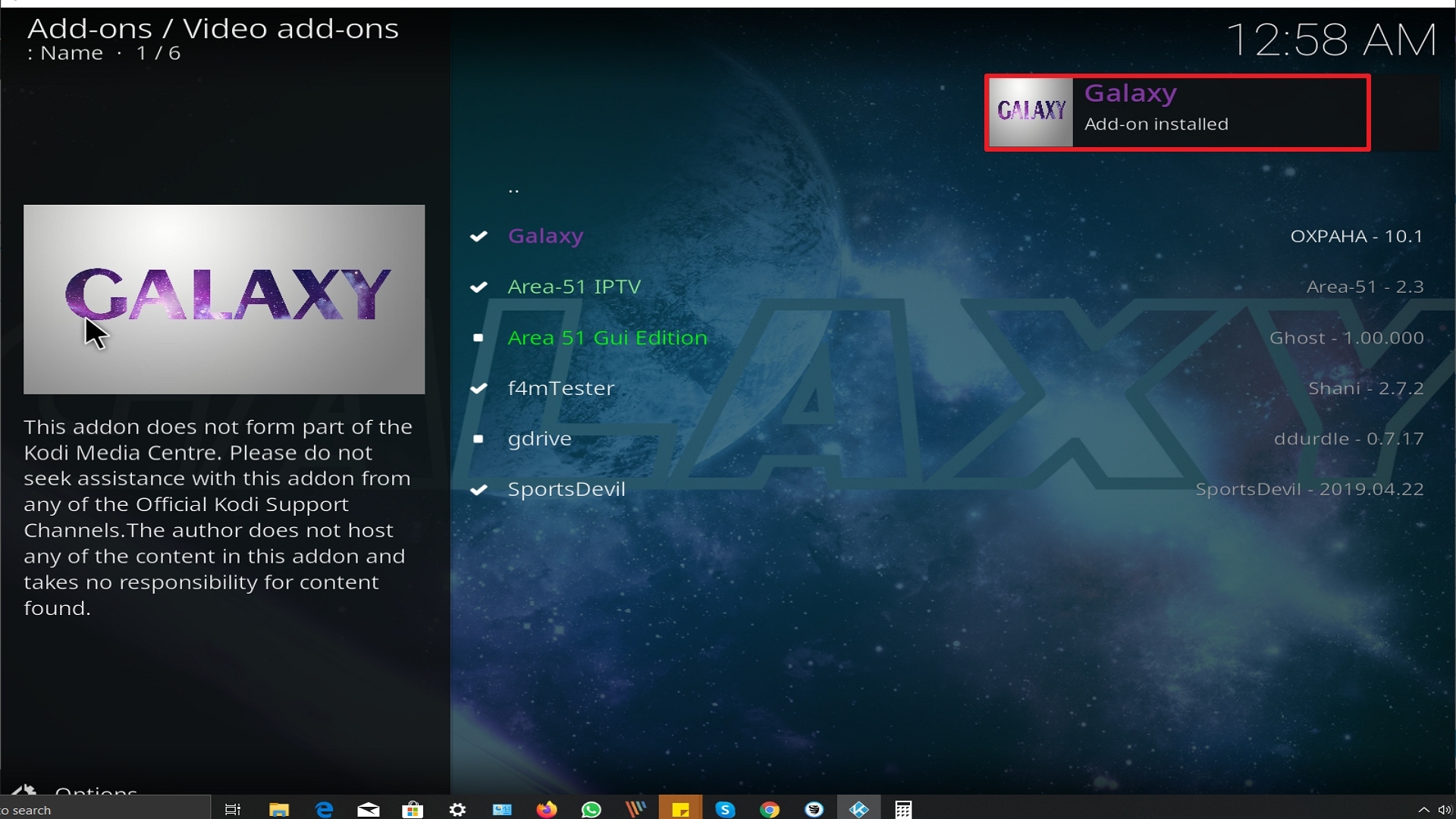
Task: Click the 'Area-51 - 2.3' version label
Action: (1365, 287)
